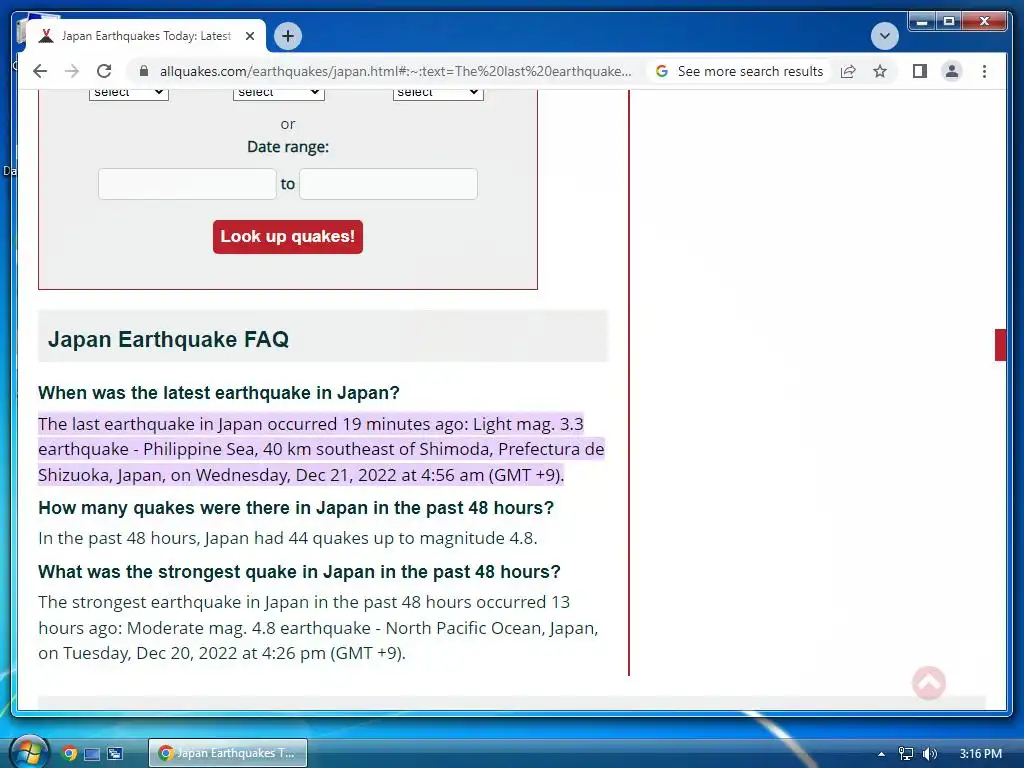The image size is (1024, 768).
Task: Click the strongest earthquake answer paragraph
Action: (x=319, y=628)
